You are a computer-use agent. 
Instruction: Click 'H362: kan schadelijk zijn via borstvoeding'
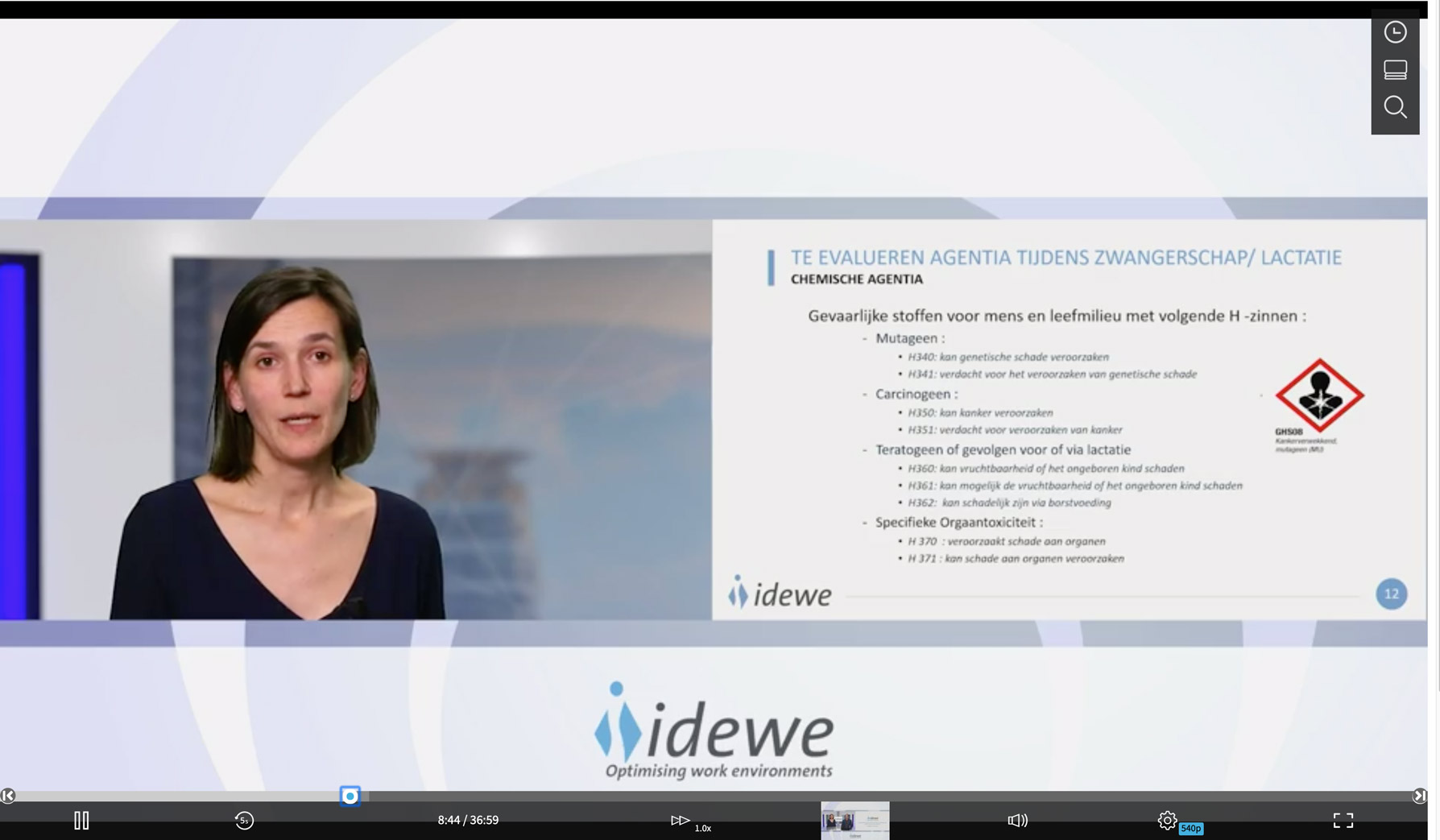[1010, 503]
